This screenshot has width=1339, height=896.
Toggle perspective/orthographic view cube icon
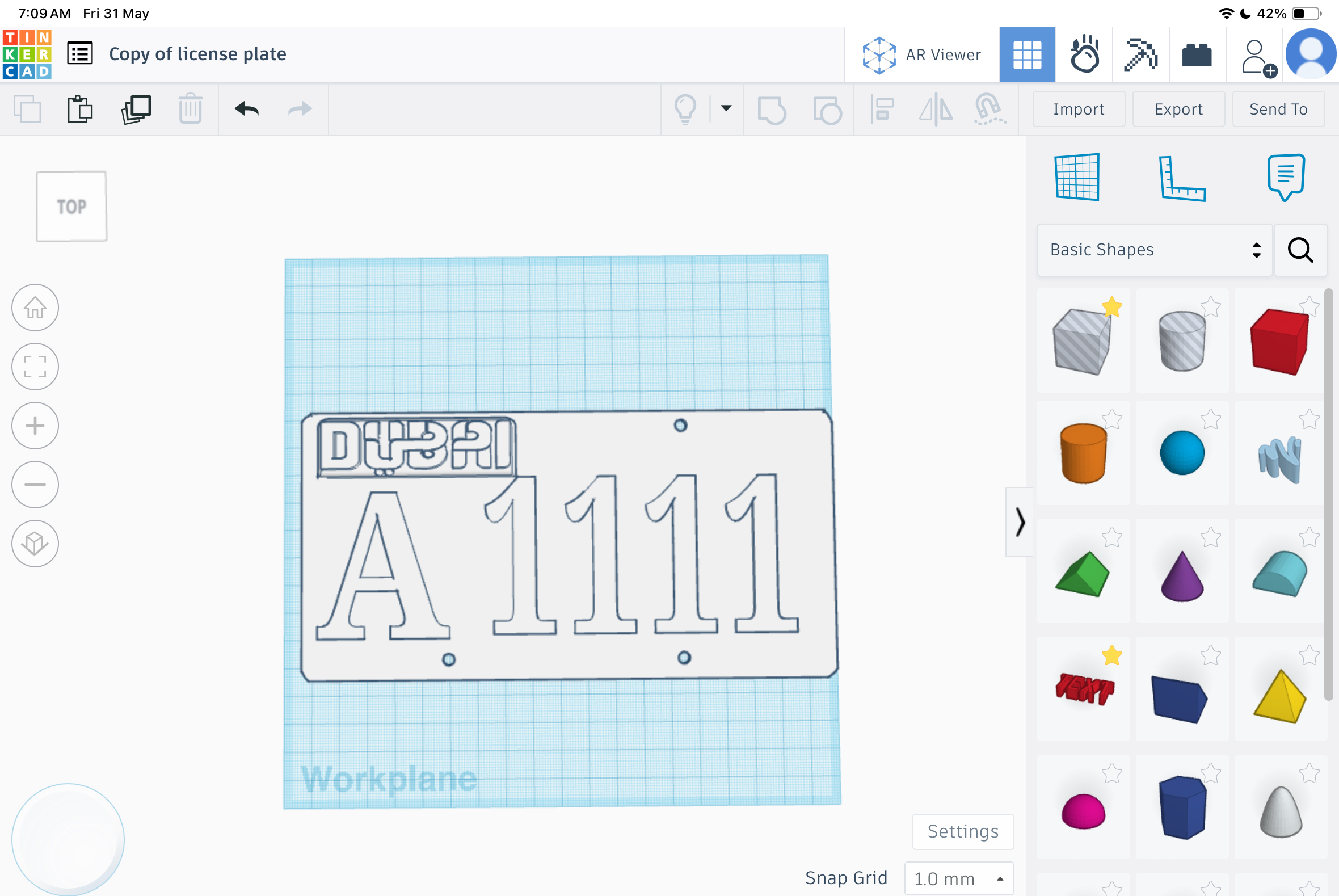click(35, 543)
